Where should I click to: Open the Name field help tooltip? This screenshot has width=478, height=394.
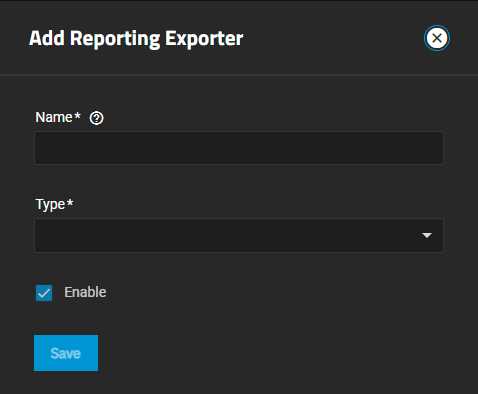click(96, 118)
